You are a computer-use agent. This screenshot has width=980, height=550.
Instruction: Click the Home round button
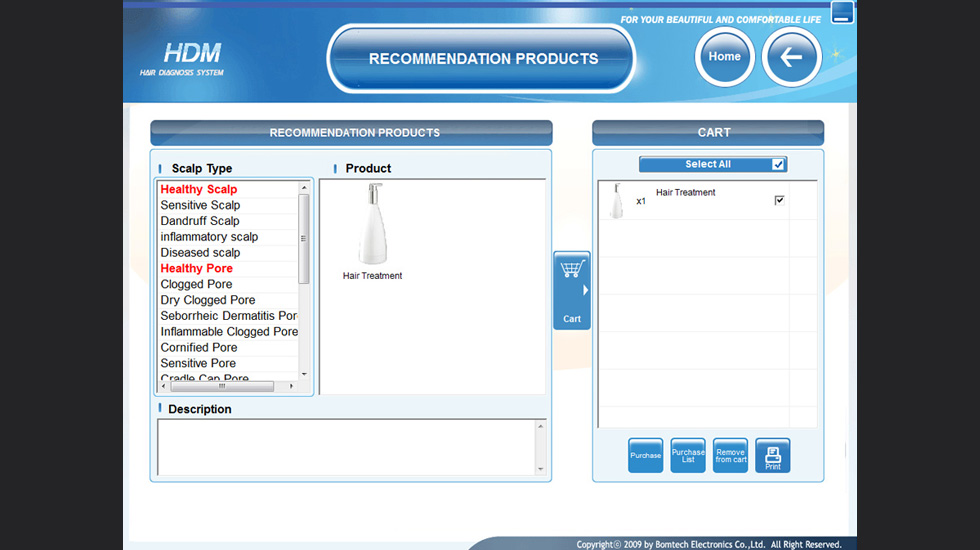tap(724, 57)
